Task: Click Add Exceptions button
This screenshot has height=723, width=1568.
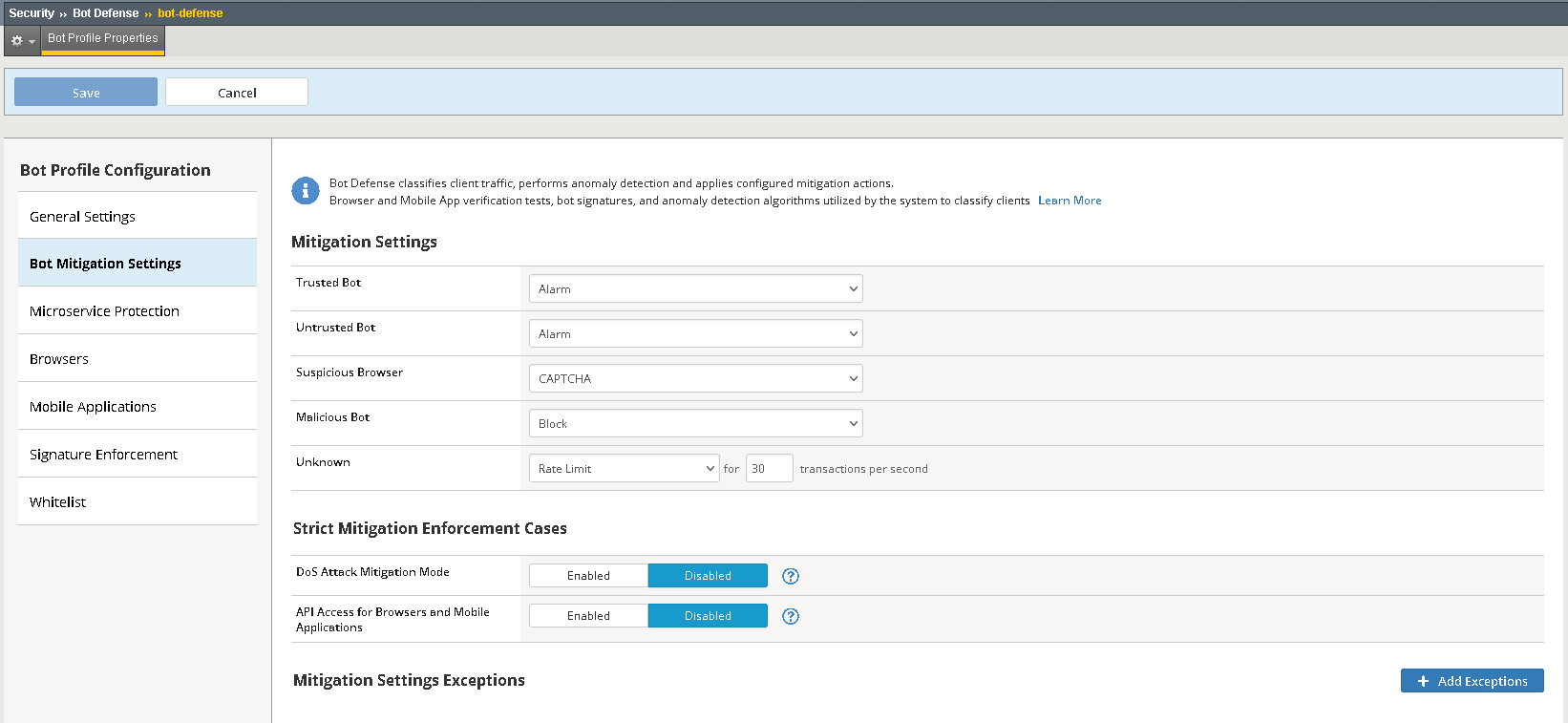Action: (1472, 681)
